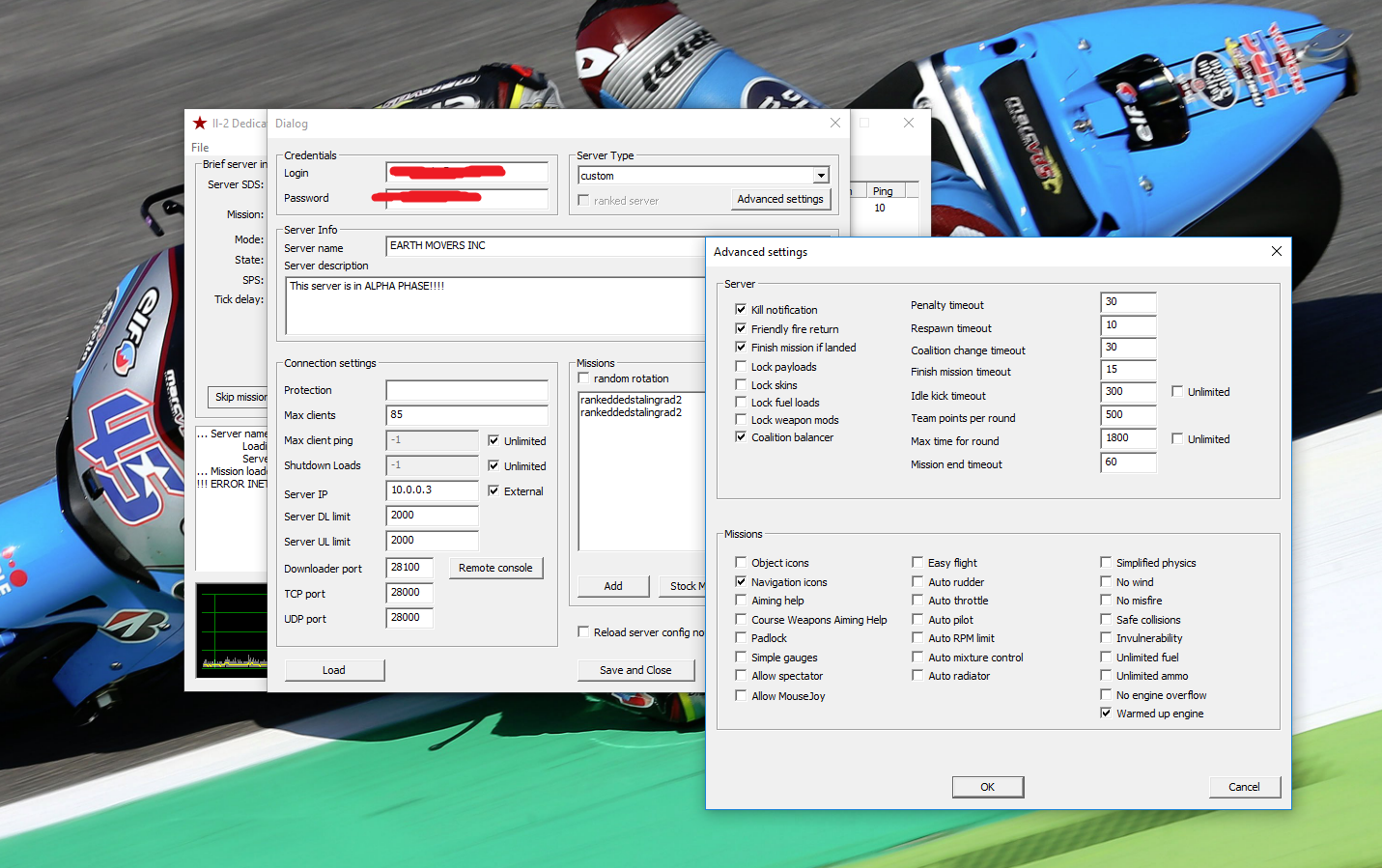Close the Advanced settings dialog
Viewport: 1382px width, 868px height.
tap(1276, 251)
